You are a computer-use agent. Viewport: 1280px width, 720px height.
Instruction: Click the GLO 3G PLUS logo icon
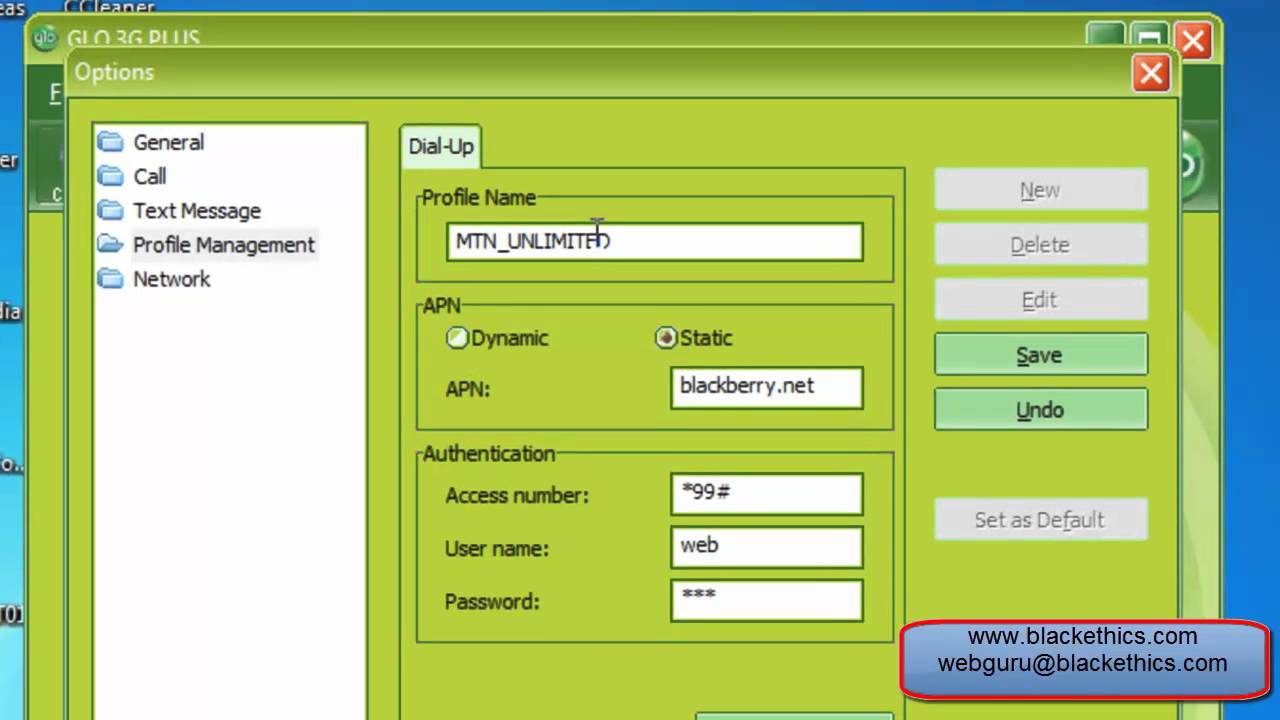pyautogui.click(x=46, y=39)
